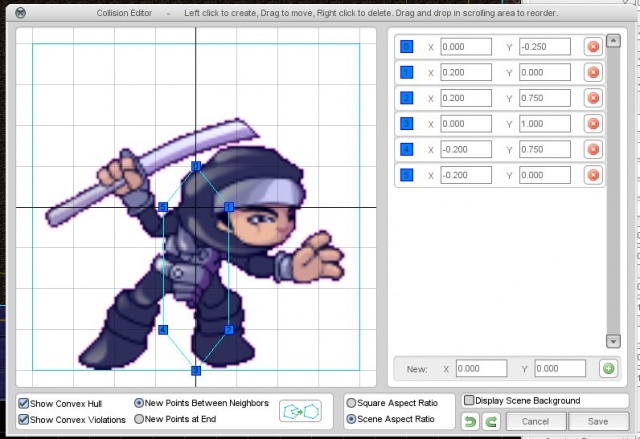Edit point 4 Y field 0.750
This screenshot has height=439, width=640.
coord(545,149)
